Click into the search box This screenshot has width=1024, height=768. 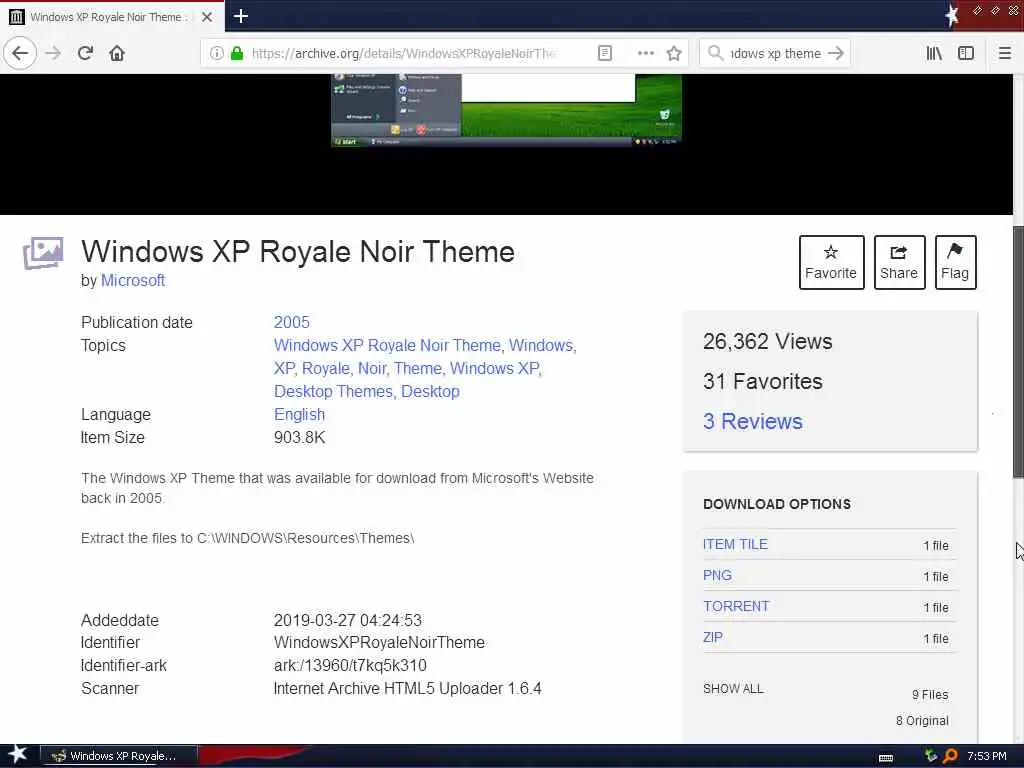pos(775,54)
